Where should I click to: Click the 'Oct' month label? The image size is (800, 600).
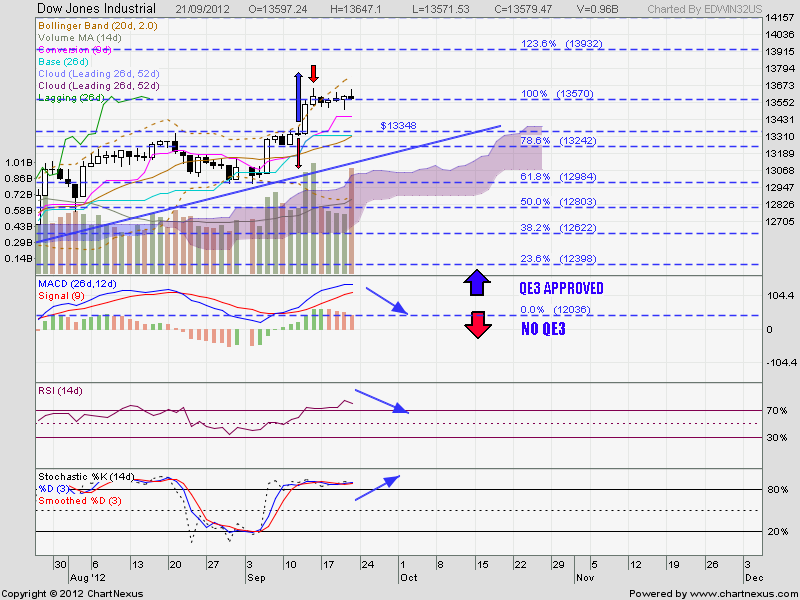point(409,577)
